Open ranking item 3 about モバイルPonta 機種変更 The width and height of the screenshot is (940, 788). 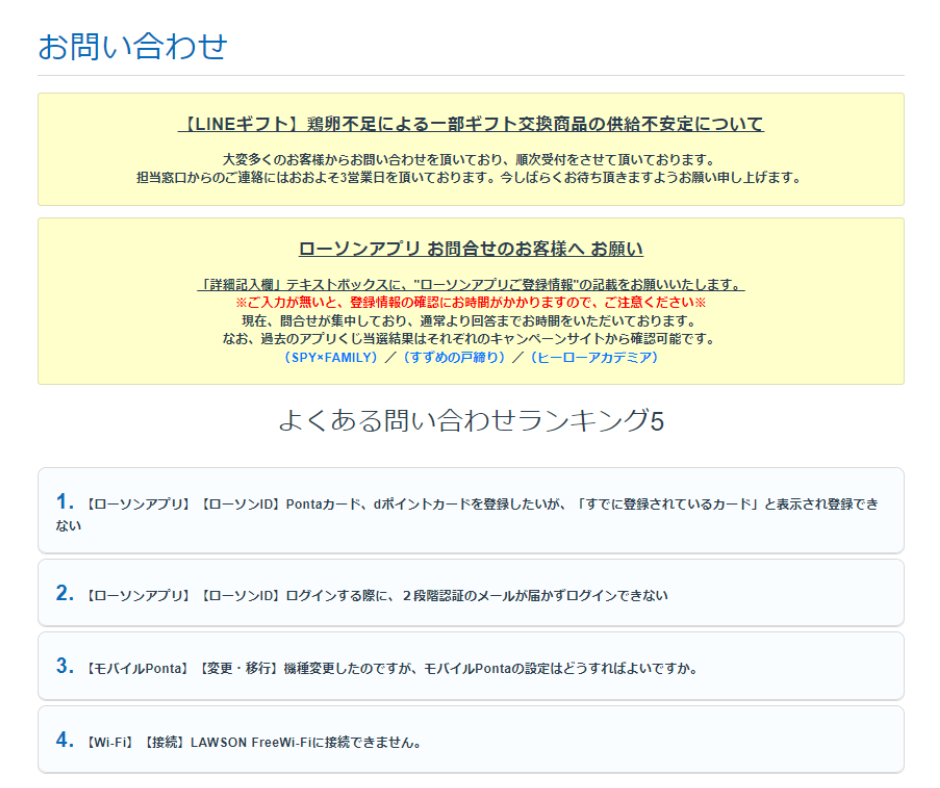tap(471, 666)
